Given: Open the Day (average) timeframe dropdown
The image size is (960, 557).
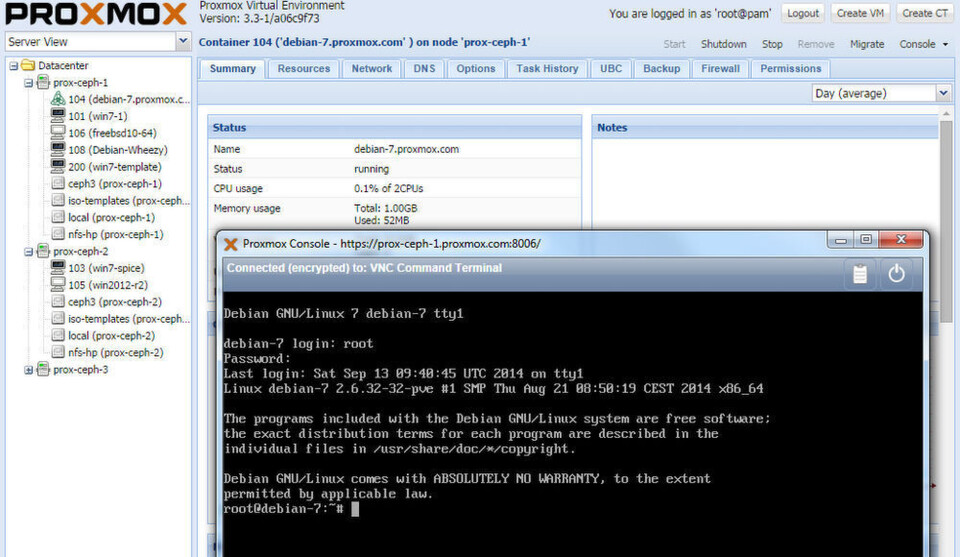Looking at the screenshot, I should click(943, 93).
